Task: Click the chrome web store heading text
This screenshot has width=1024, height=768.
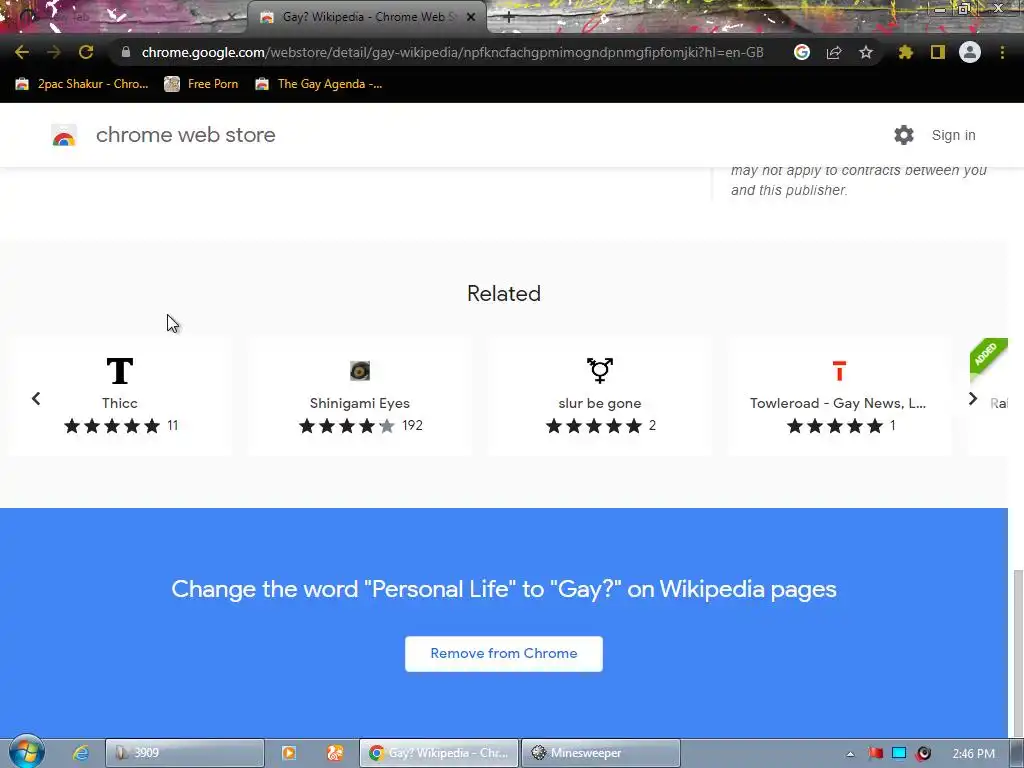Action: click(185, 135)
